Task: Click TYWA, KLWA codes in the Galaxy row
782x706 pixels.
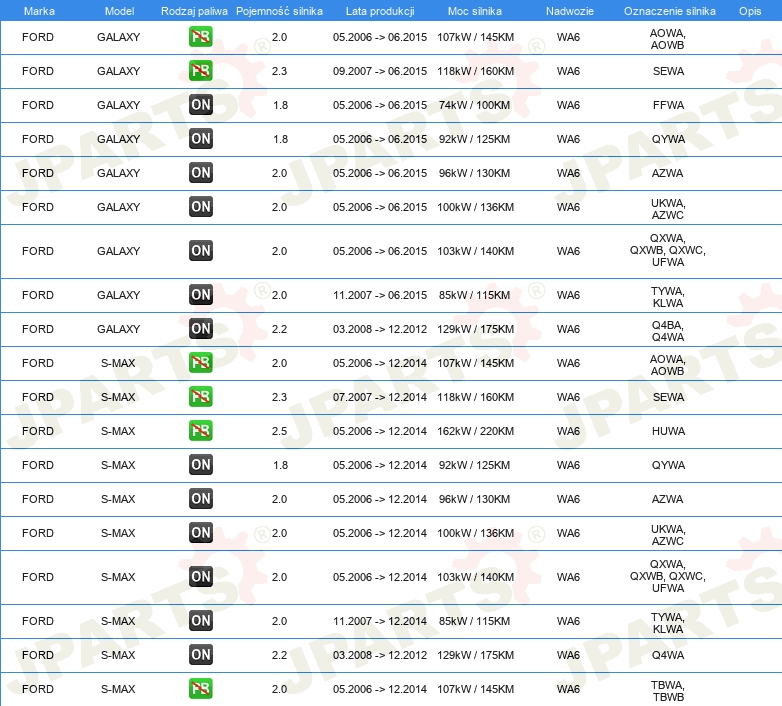Action: click(668, 297)
